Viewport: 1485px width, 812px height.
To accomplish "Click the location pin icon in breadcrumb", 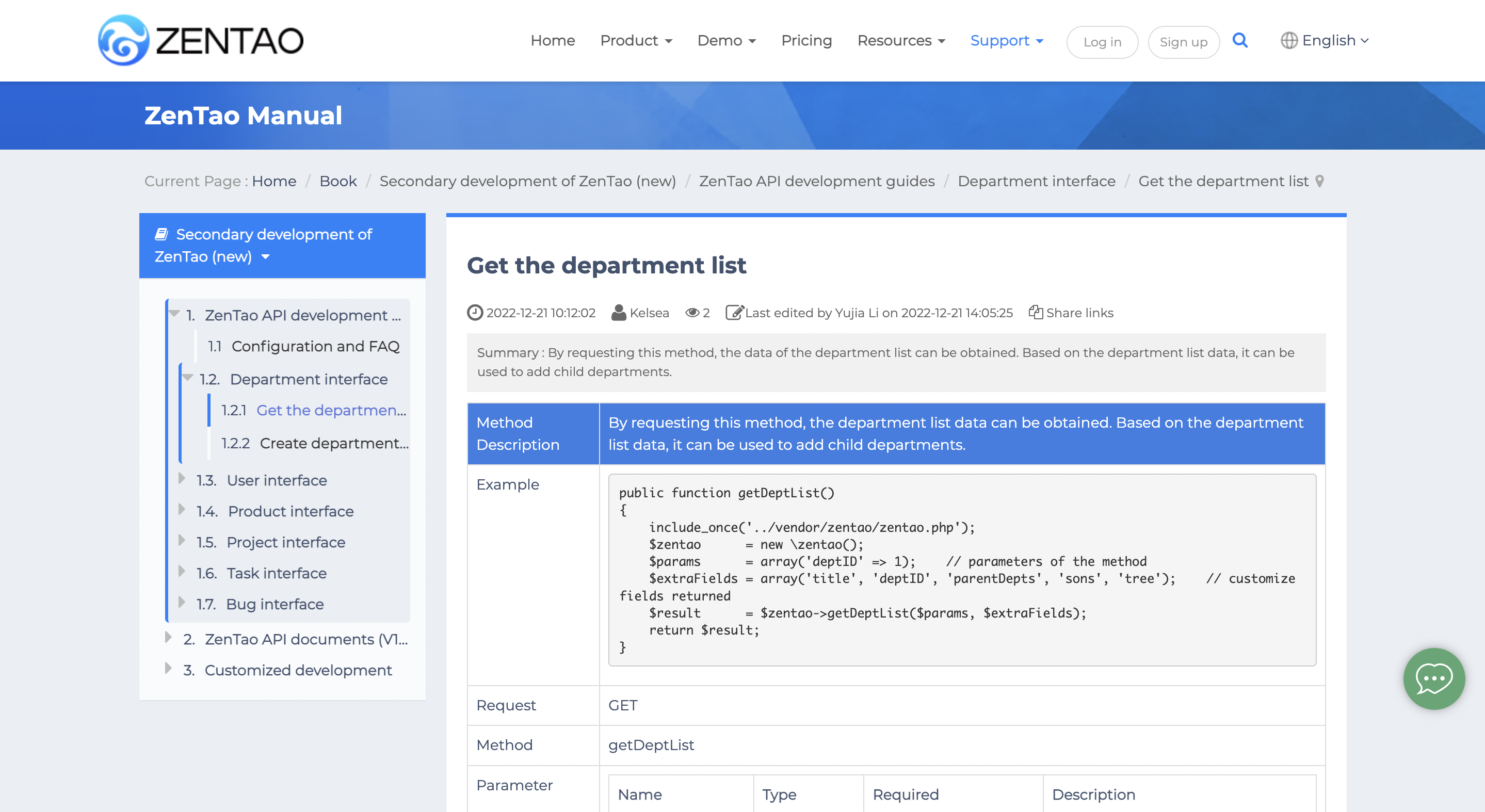I will (x=1319, y=182).
